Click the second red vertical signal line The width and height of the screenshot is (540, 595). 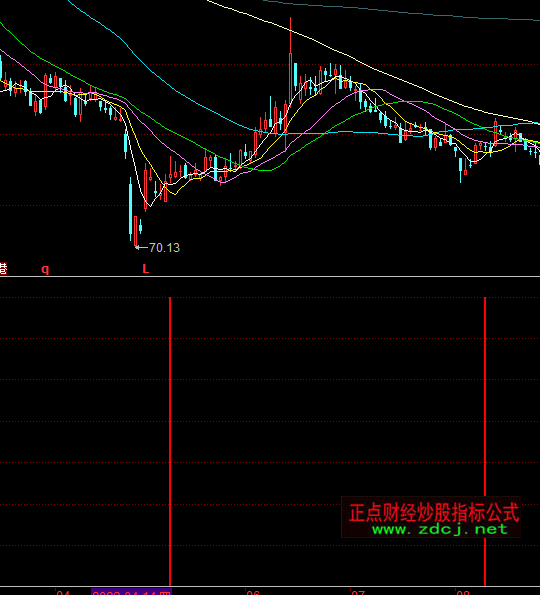[485, 442]
